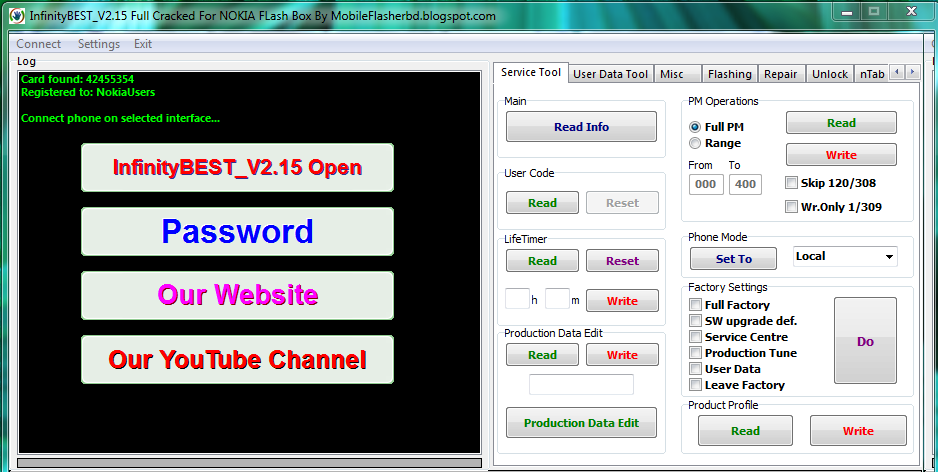Viewport: 938px width, 472px height.
Task: Click the Set To phone mode button
Action: point(733,259)
